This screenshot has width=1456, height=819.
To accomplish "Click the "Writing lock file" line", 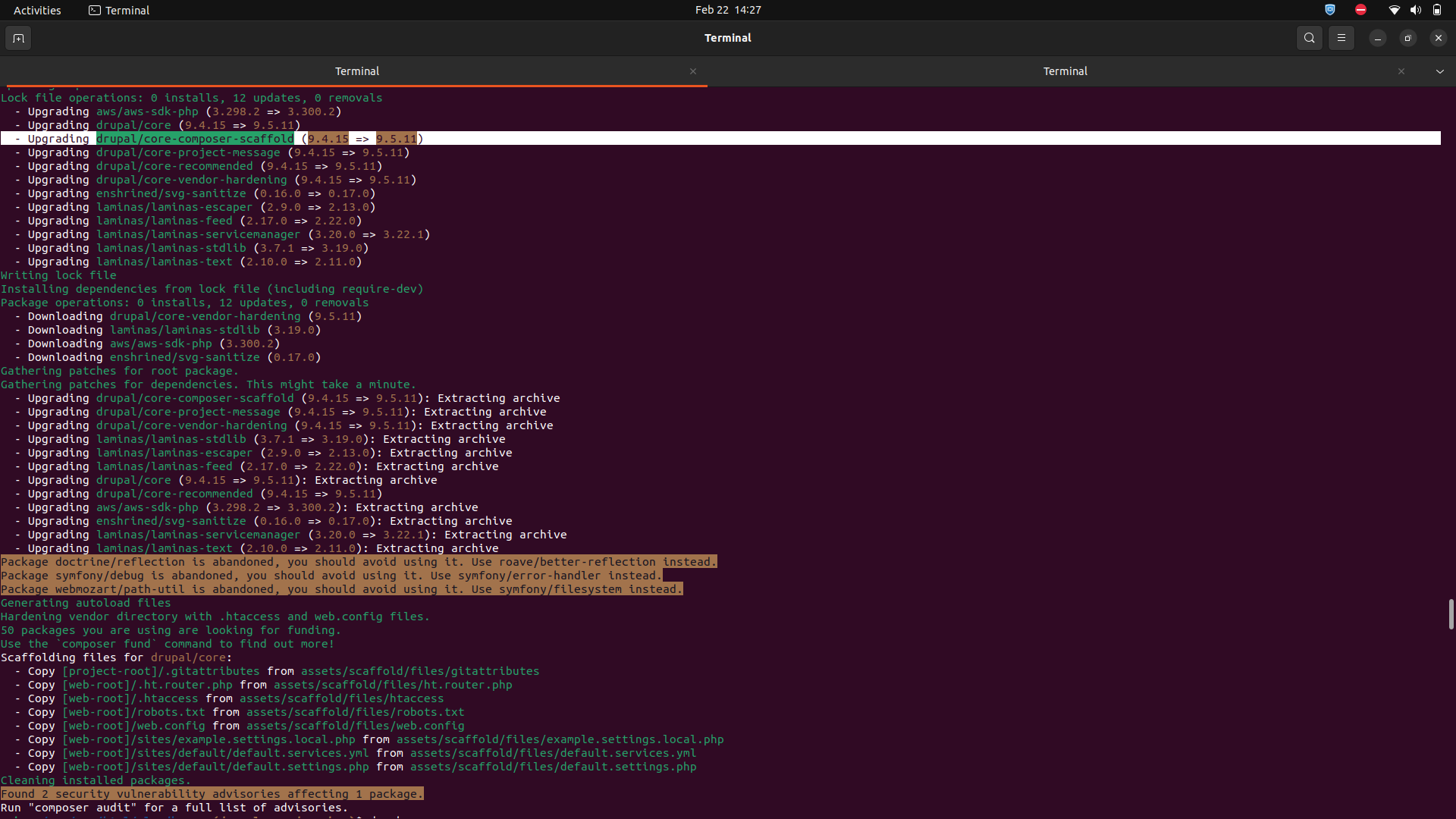I will pos(58,275).
